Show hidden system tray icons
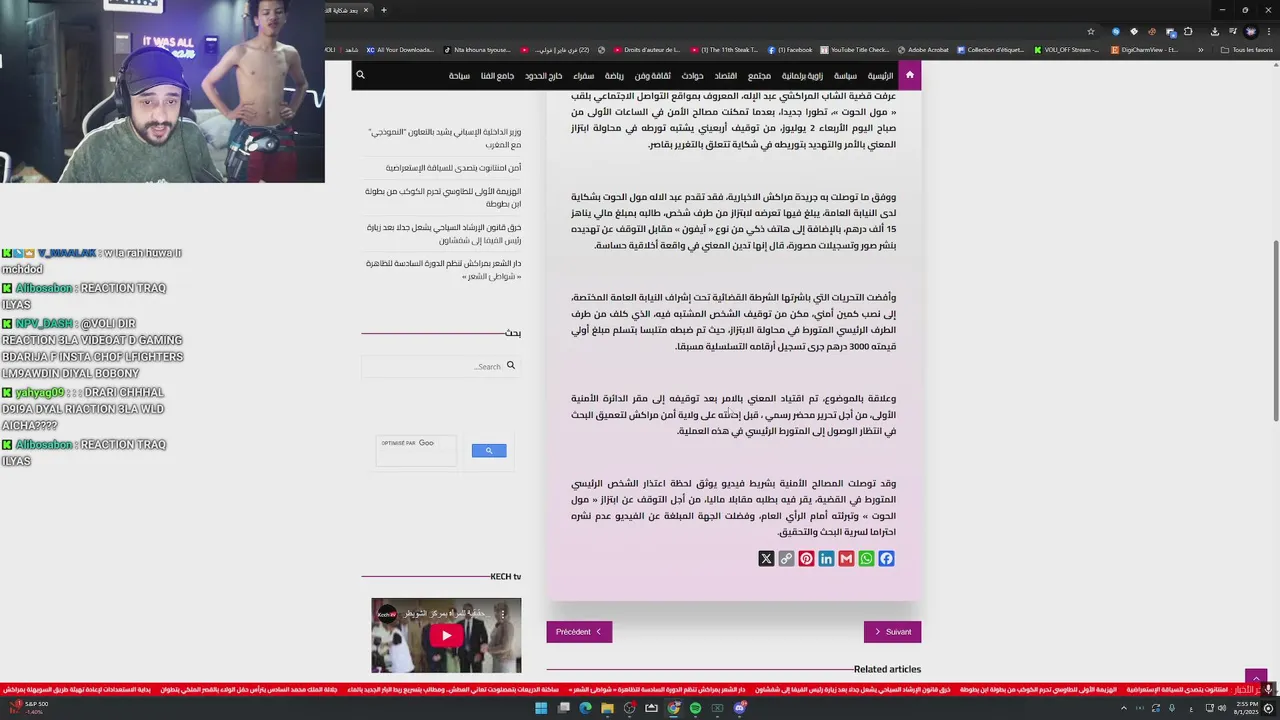The image size is (1280, 720). click(x=1123, y=708)
